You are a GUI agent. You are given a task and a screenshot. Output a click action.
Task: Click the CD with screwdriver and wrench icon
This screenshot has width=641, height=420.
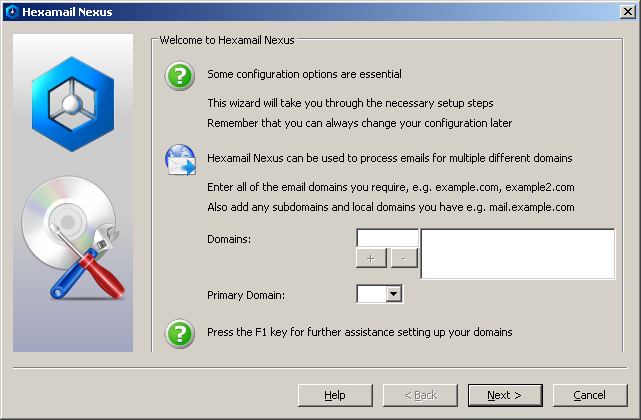coord(74,238)
